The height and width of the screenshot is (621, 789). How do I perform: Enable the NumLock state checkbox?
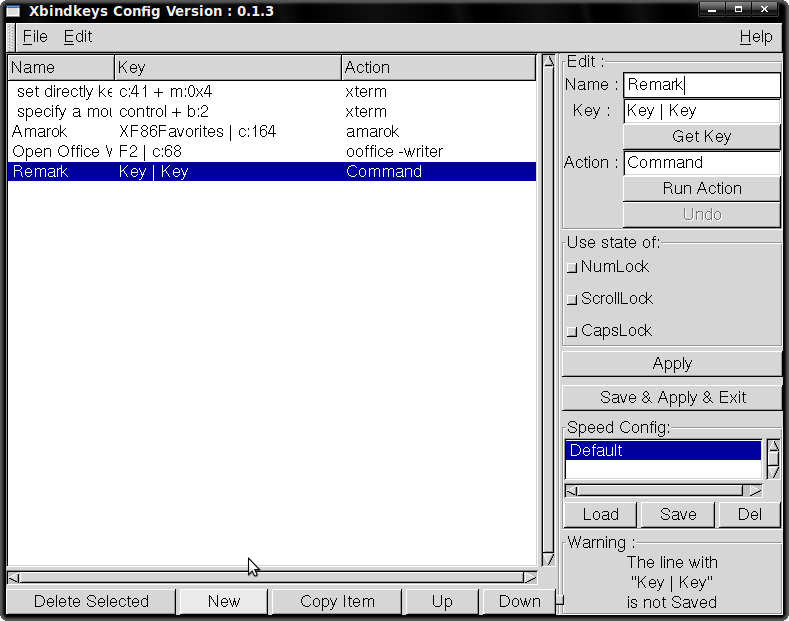572,267
